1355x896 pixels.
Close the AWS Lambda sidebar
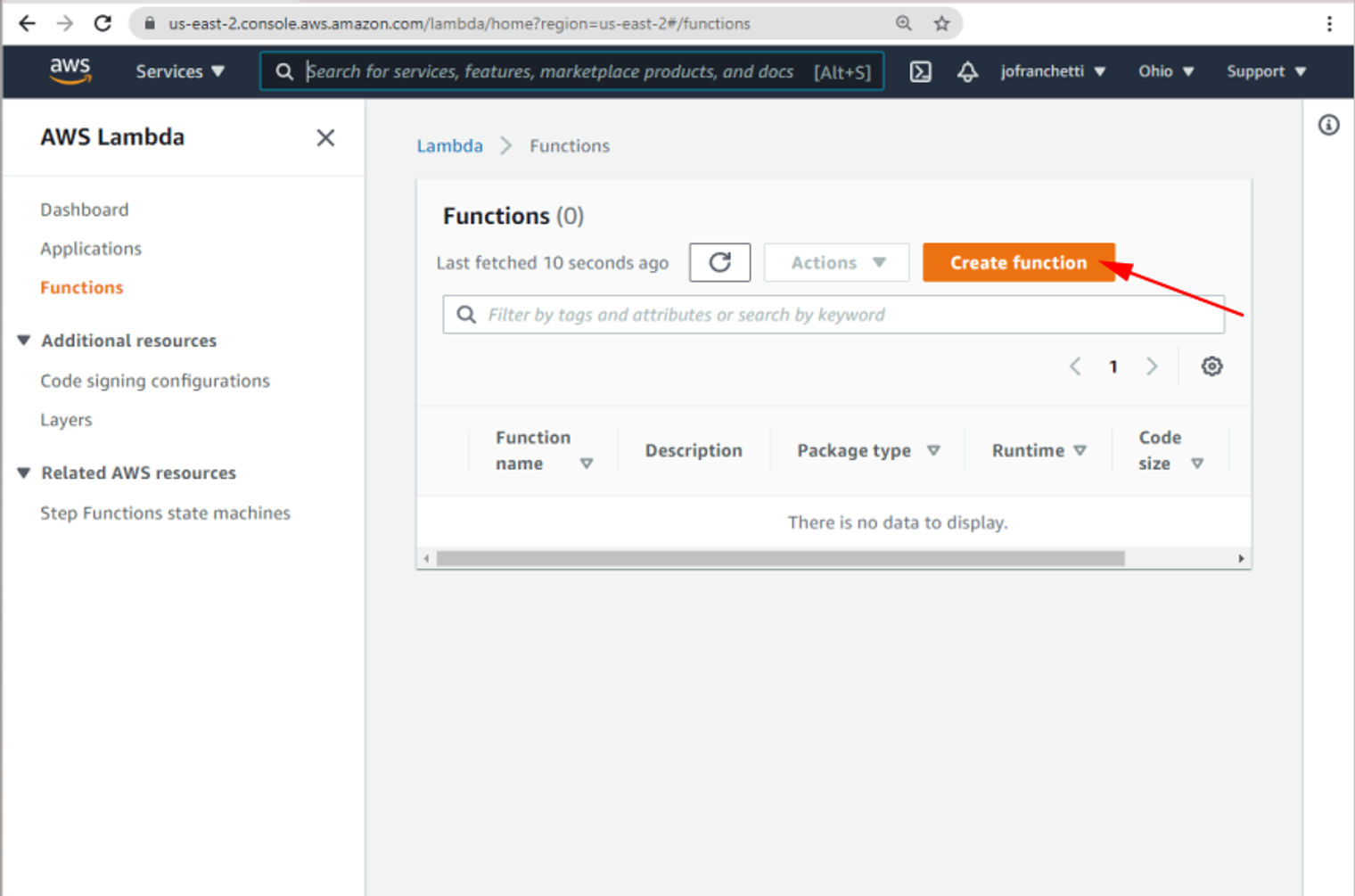click(x=325, y=137)
